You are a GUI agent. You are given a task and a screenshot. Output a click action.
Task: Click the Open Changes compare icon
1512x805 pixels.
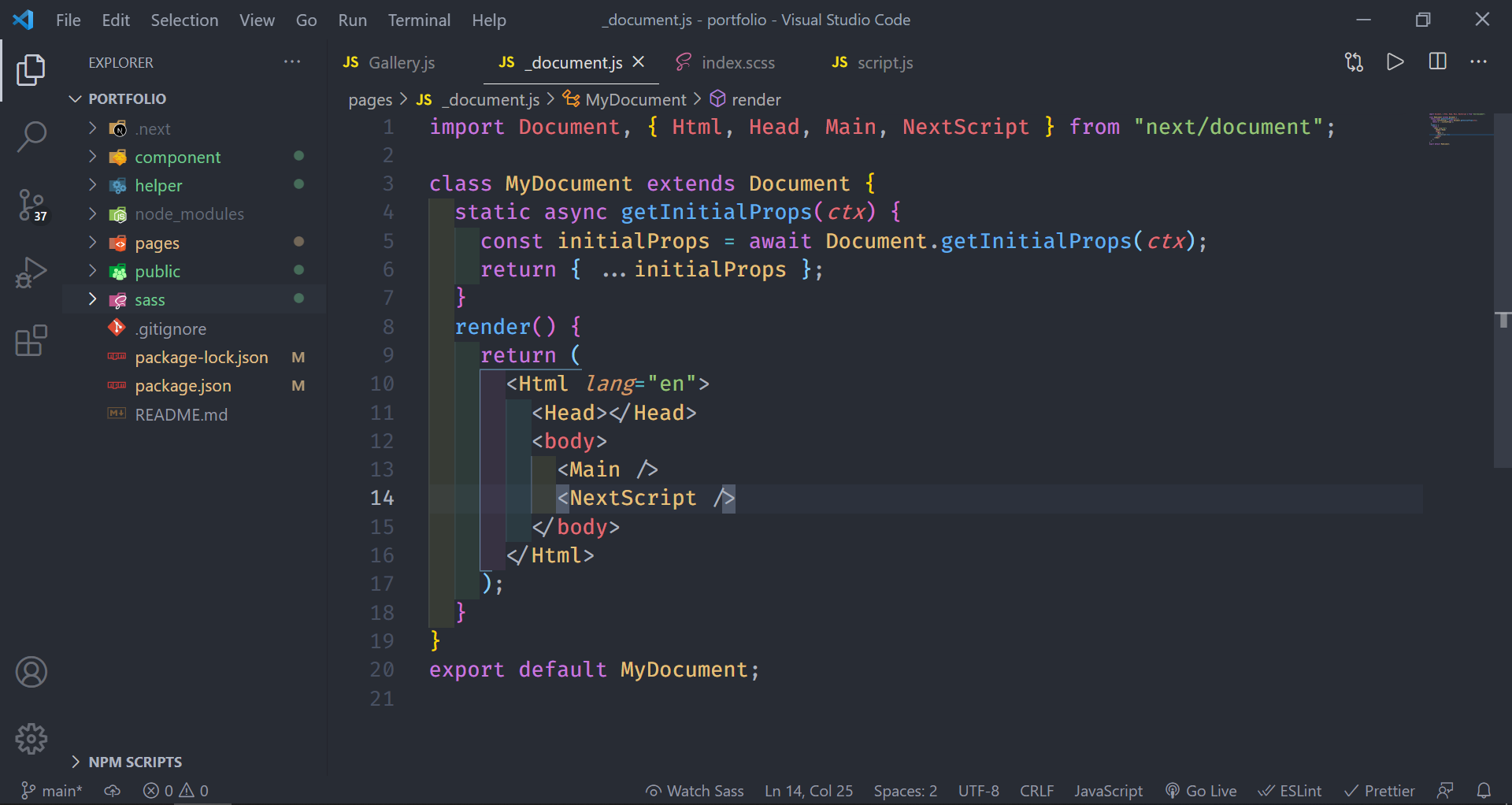tap(1354, 62)
